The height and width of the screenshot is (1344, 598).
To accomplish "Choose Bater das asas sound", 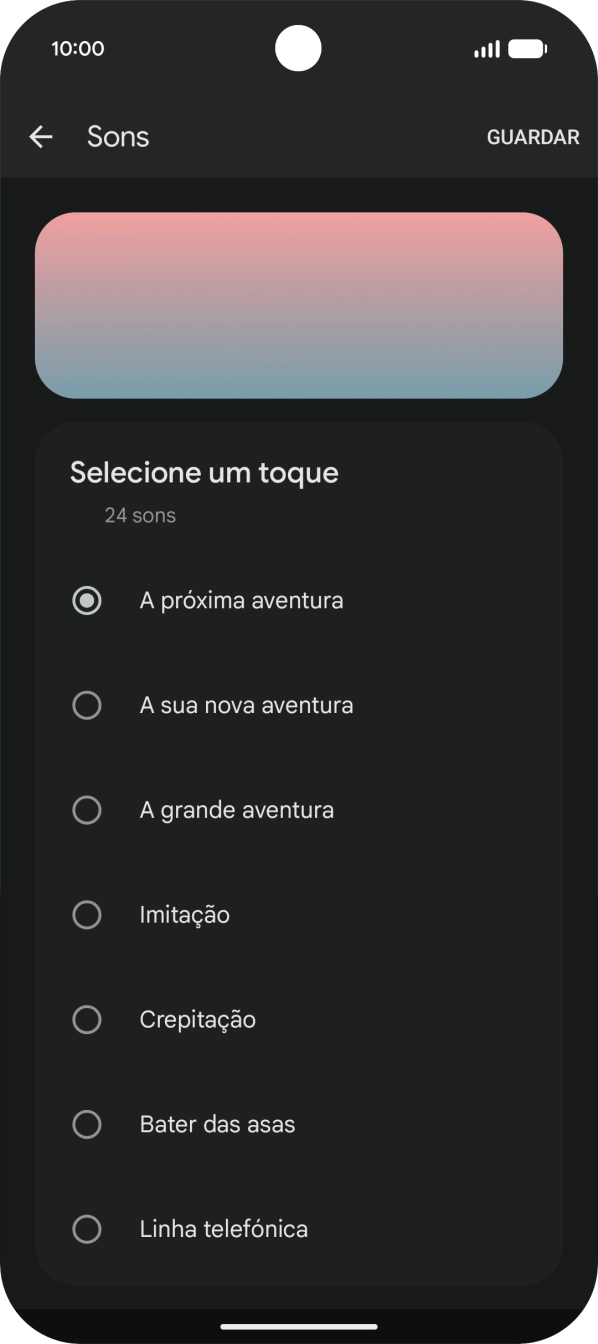I will 87,1124.
